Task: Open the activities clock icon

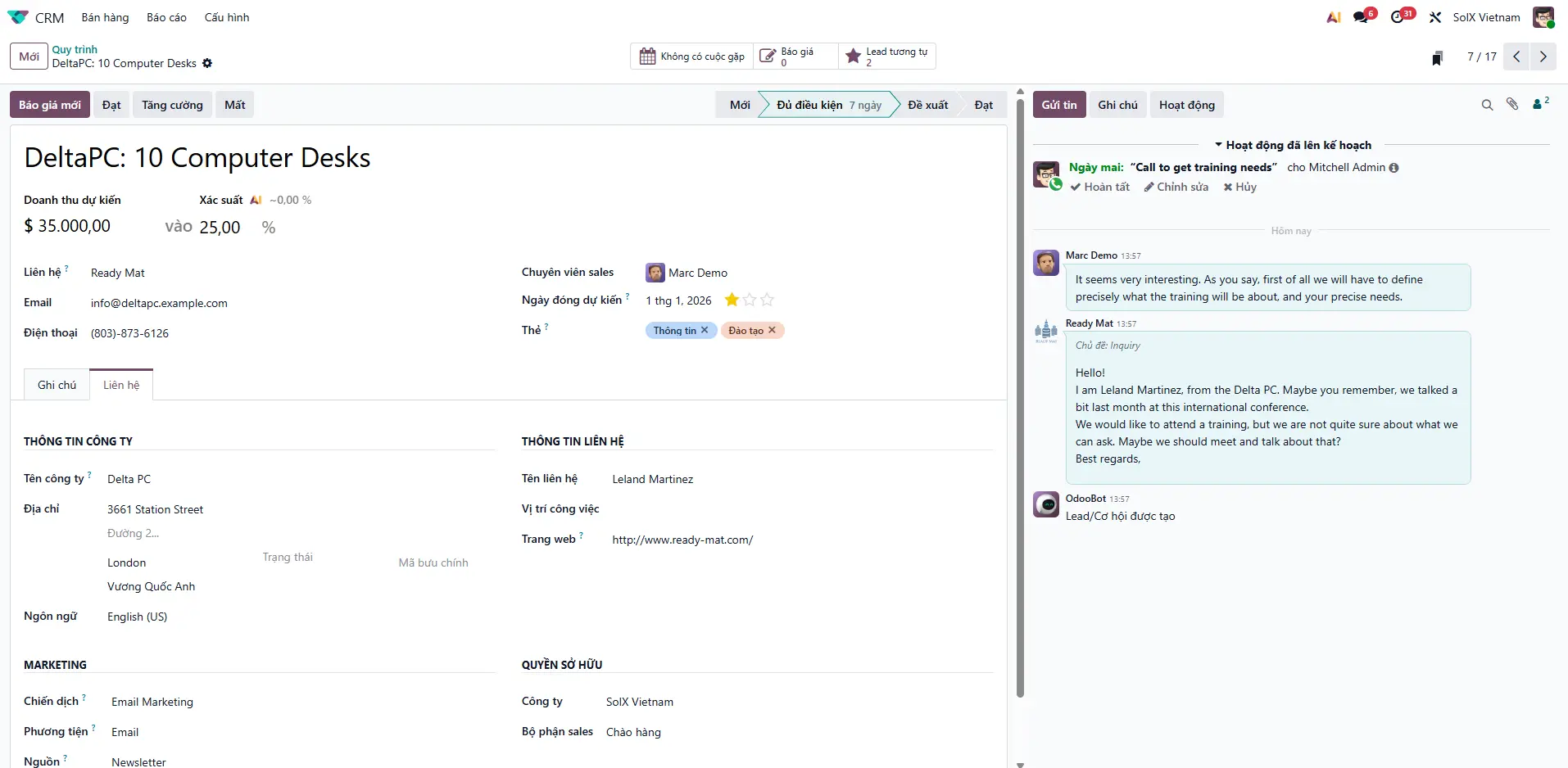Action: click(1399, 17)
